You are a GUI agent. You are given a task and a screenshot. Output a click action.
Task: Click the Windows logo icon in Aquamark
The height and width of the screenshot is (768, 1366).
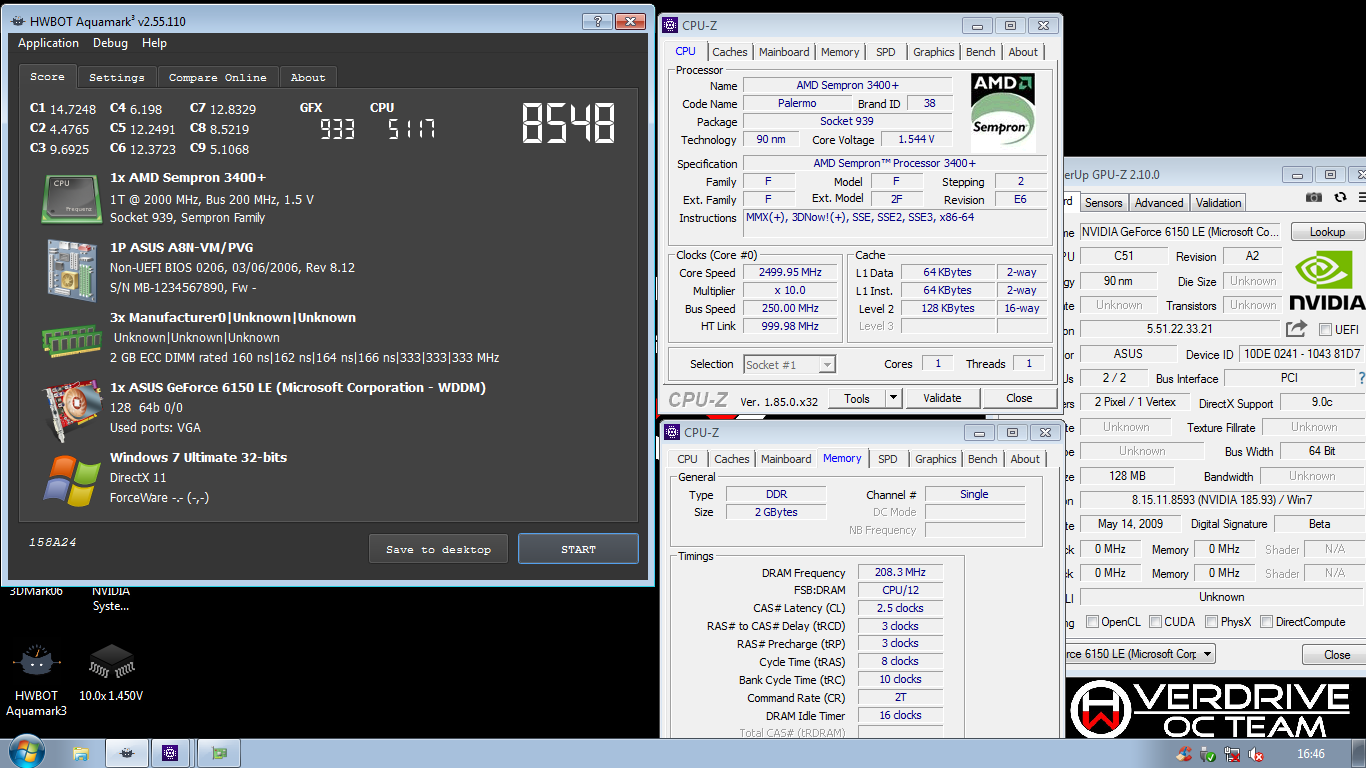[70, 479]
